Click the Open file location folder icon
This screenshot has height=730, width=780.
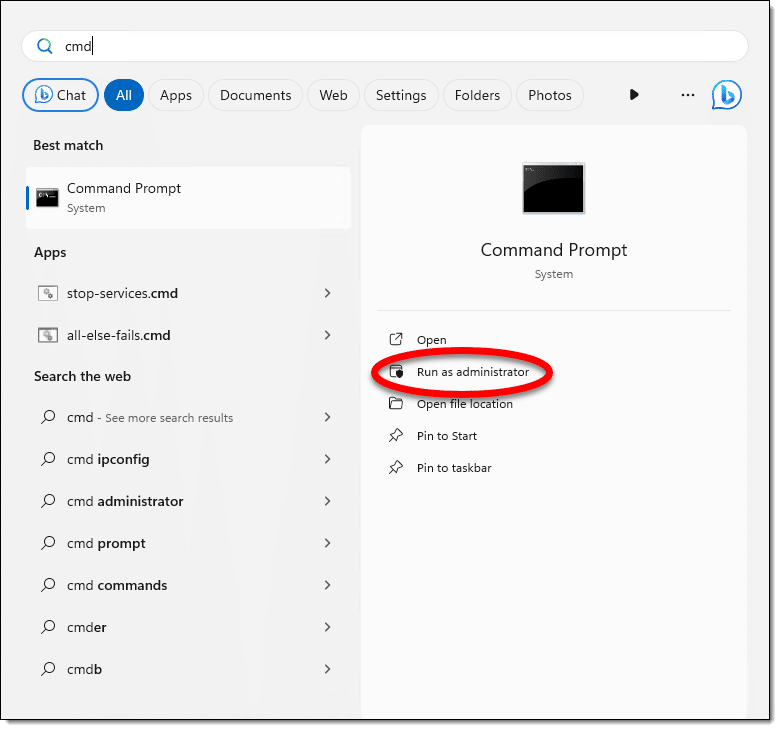(396, 404)
